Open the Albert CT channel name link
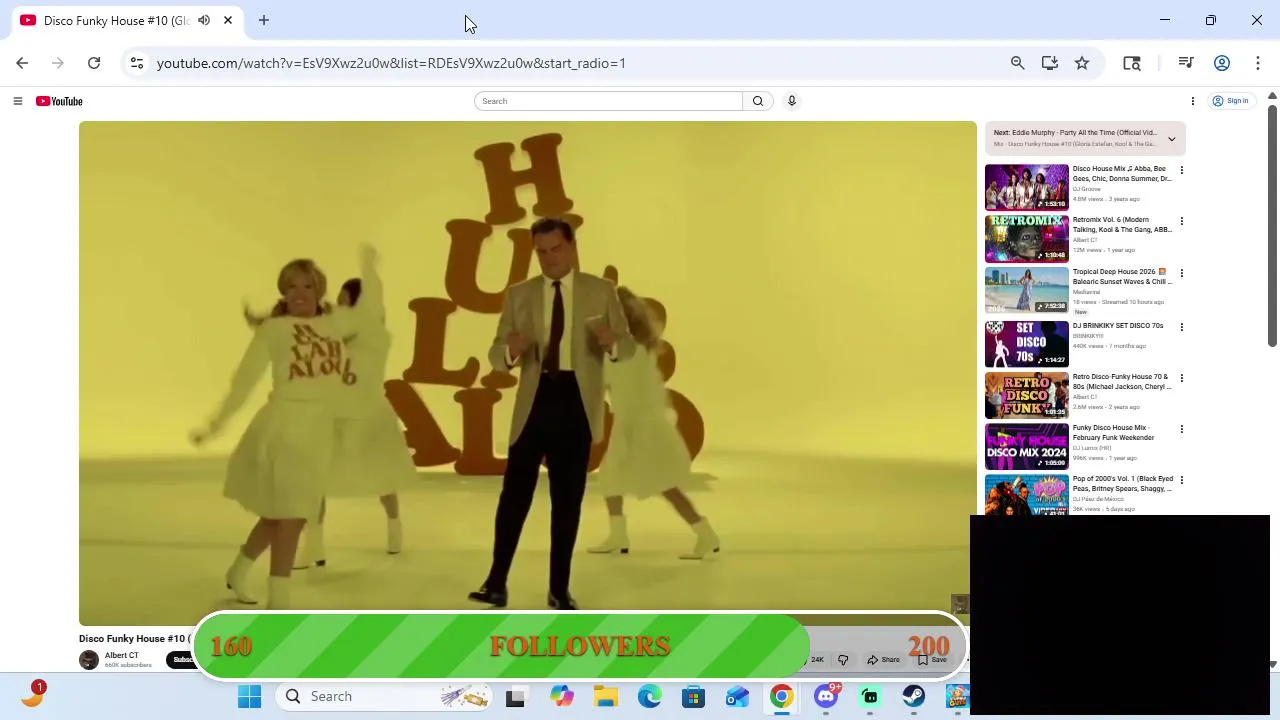The height and width of the screenshot is (720, 1280). (122, 656)
